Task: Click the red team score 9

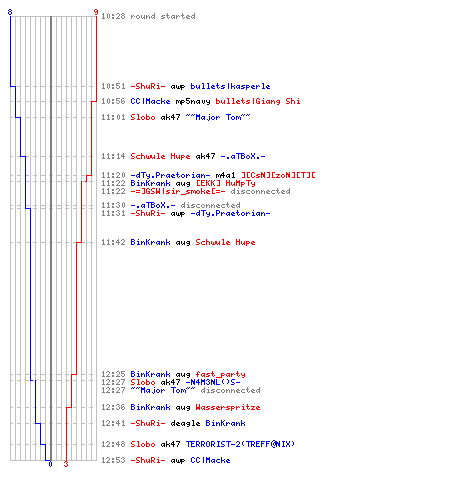Action: pos(96,12)
